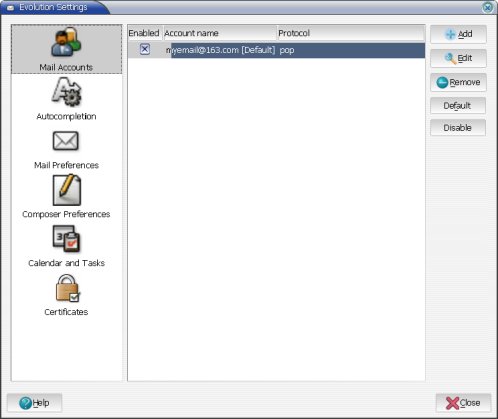Open the Calendar and Tasks icon
Screen dimensions: 498x419
66,239
